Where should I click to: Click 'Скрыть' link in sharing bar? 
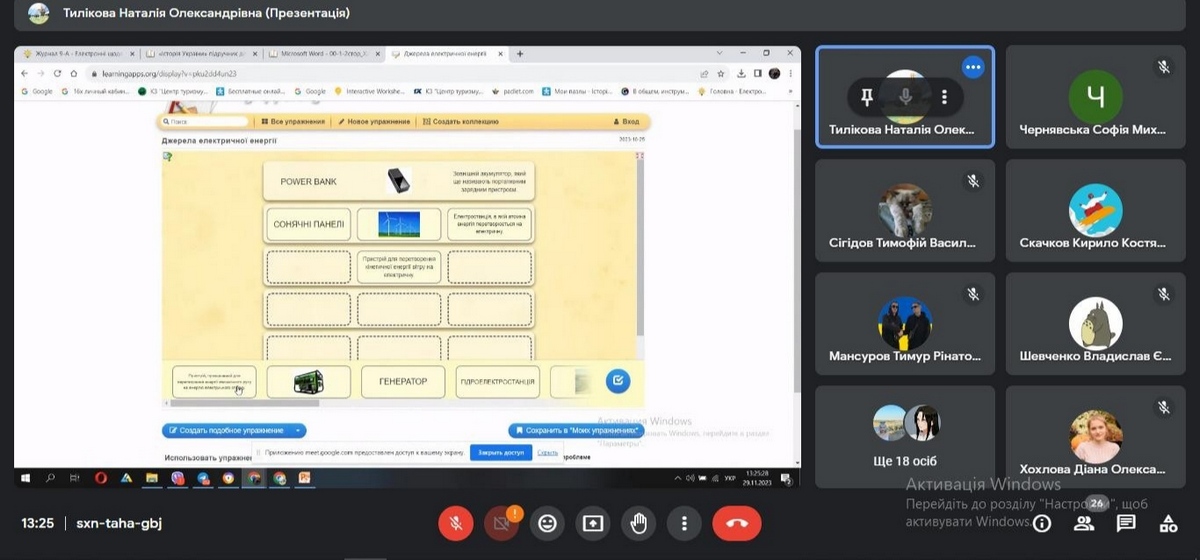(548, 452)
